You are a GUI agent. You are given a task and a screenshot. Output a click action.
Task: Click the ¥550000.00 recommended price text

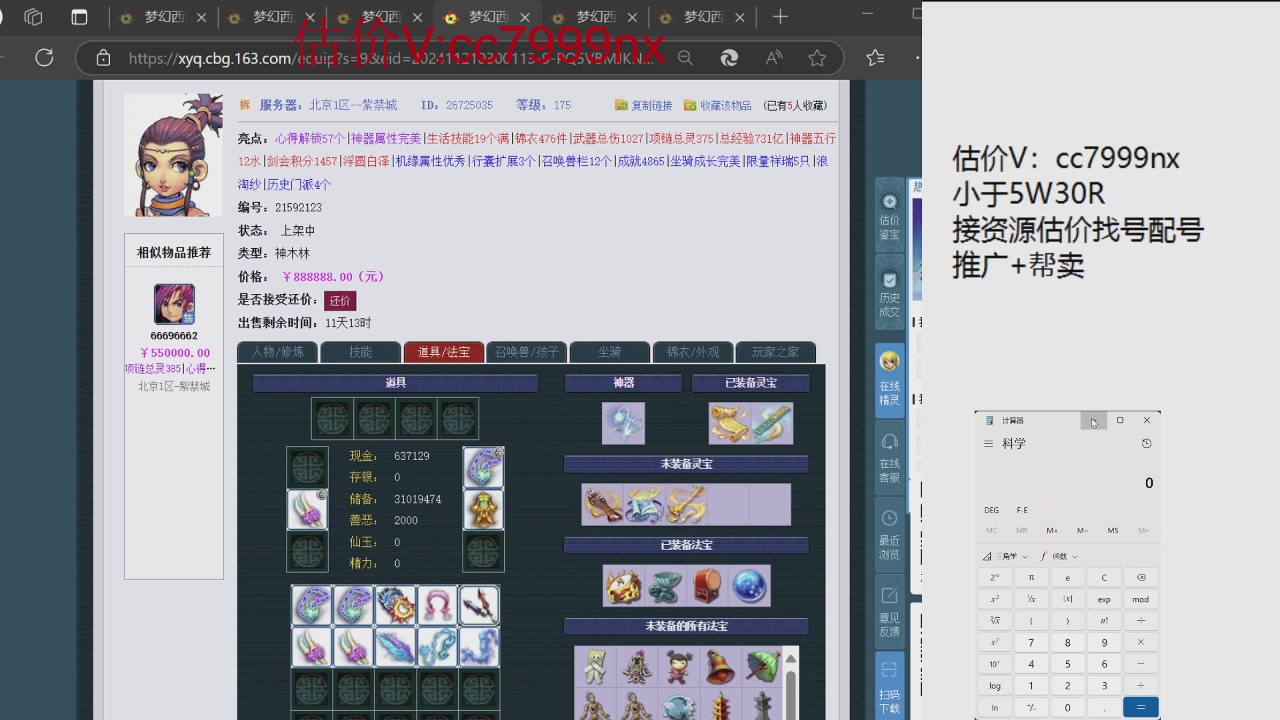174,353
